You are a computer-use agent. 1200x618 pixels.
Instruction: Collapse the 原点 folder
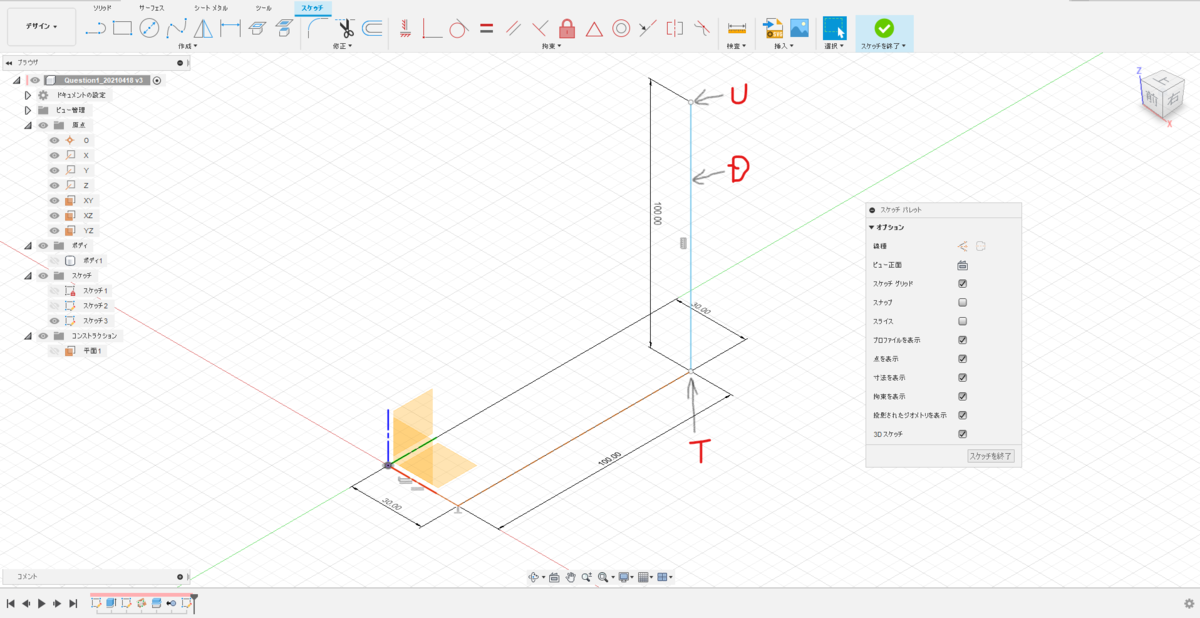coord(28,125)
